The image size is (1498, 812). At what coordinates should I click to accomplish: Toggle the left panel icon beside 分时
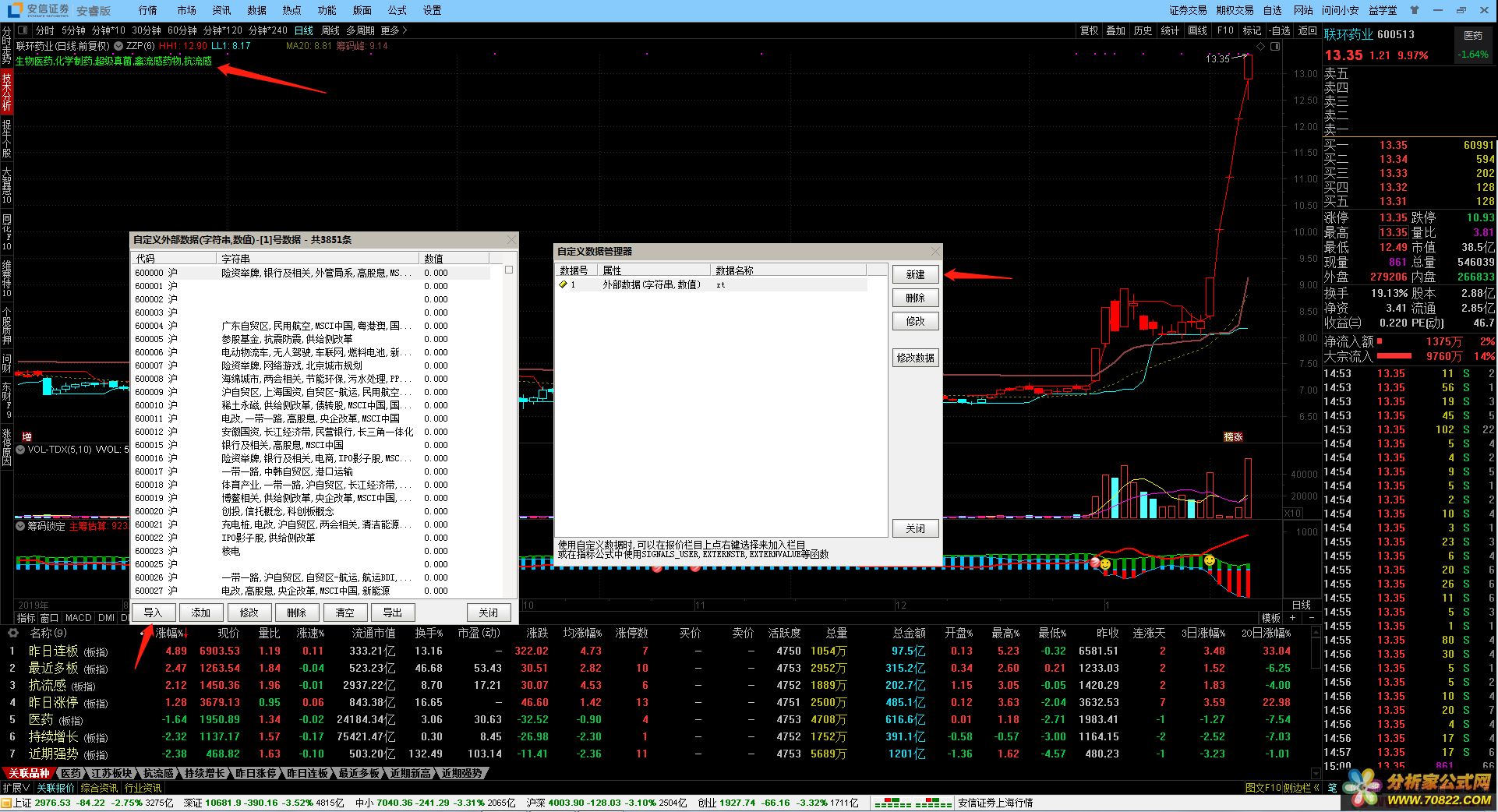[x=23, y=30]
